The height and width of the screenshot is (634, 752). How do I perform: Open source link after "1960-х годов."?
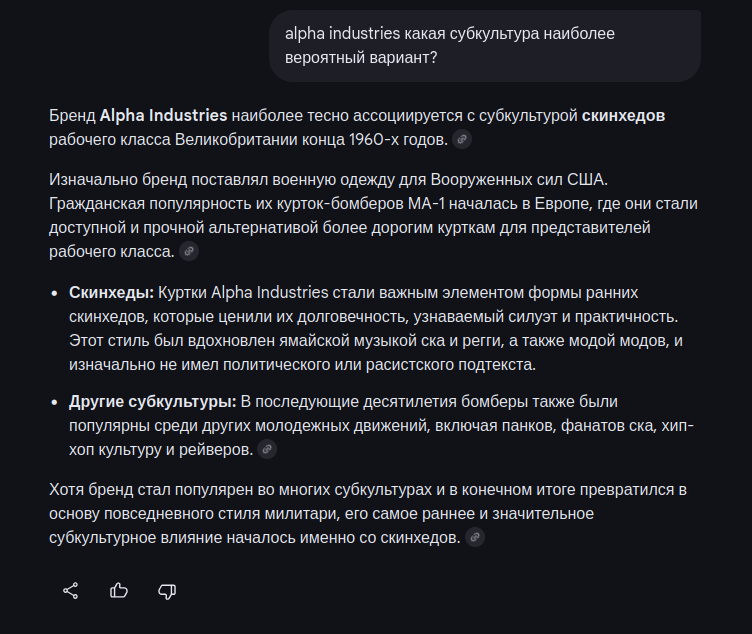[x=462, y=139]
